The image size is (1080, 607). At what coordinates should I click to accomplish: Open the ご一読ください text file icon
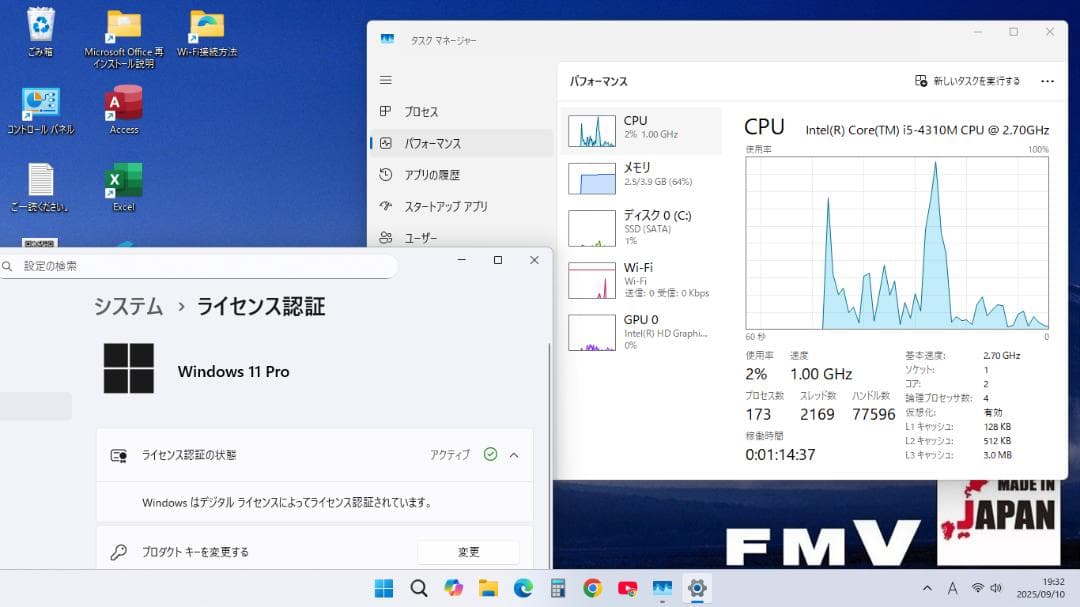tap(41, 187)
